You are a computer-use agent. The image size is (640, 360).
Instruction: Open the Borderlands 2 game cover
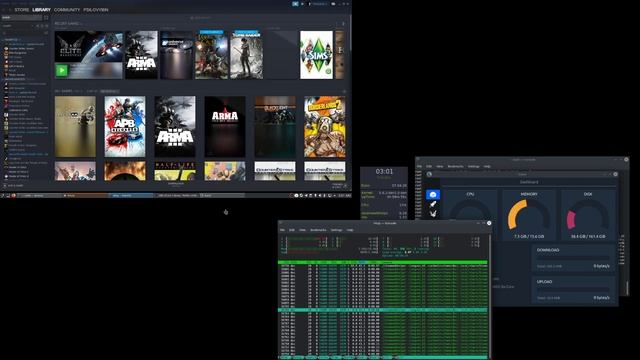pyautogui.click(x=324, y=127)
